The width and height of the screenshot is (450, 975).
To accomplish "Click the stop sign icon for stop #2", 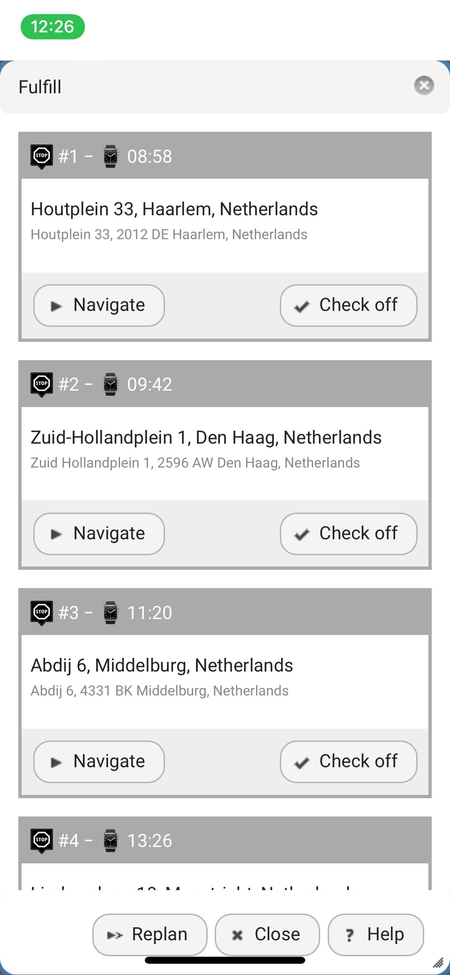I will pos(42,385).
